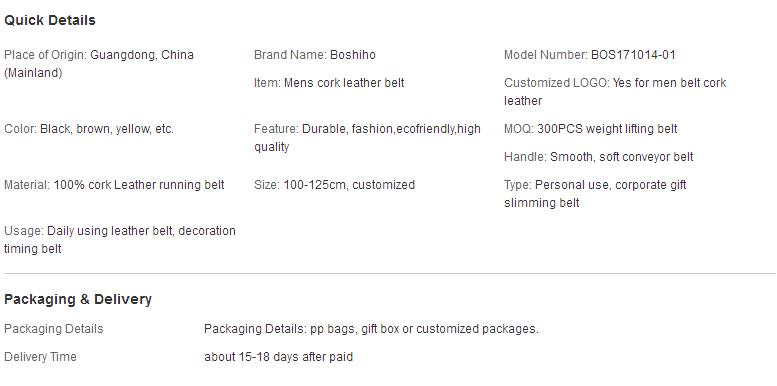
Task: Click the horizontal divider line between sections
Action: point(389,273)
